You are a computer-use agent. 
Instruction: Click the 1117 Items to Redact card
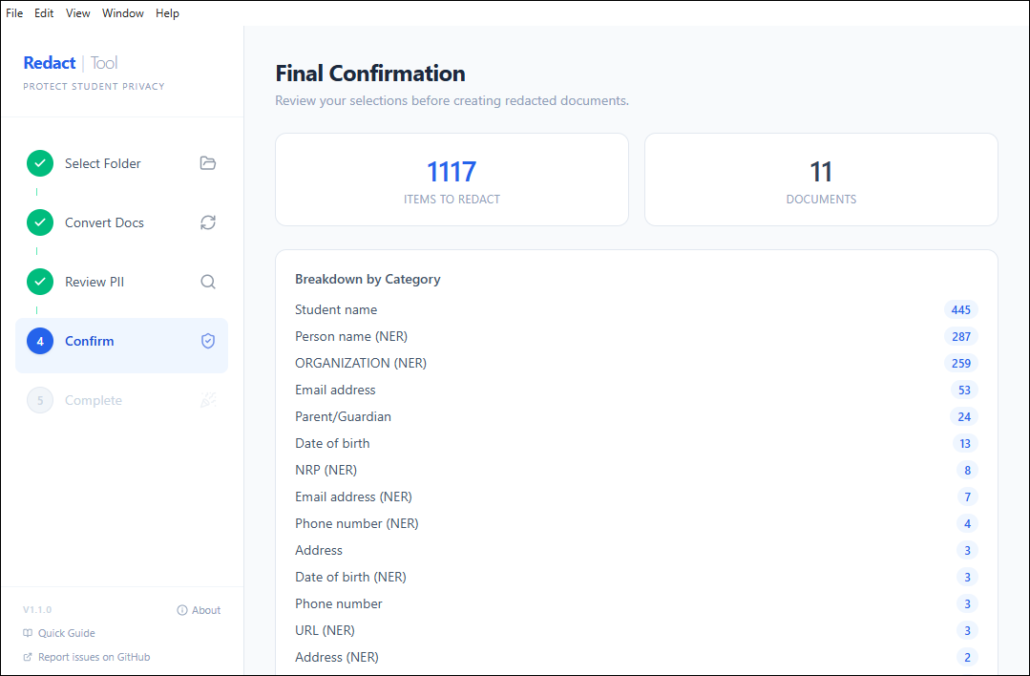[x=452, y=180]
